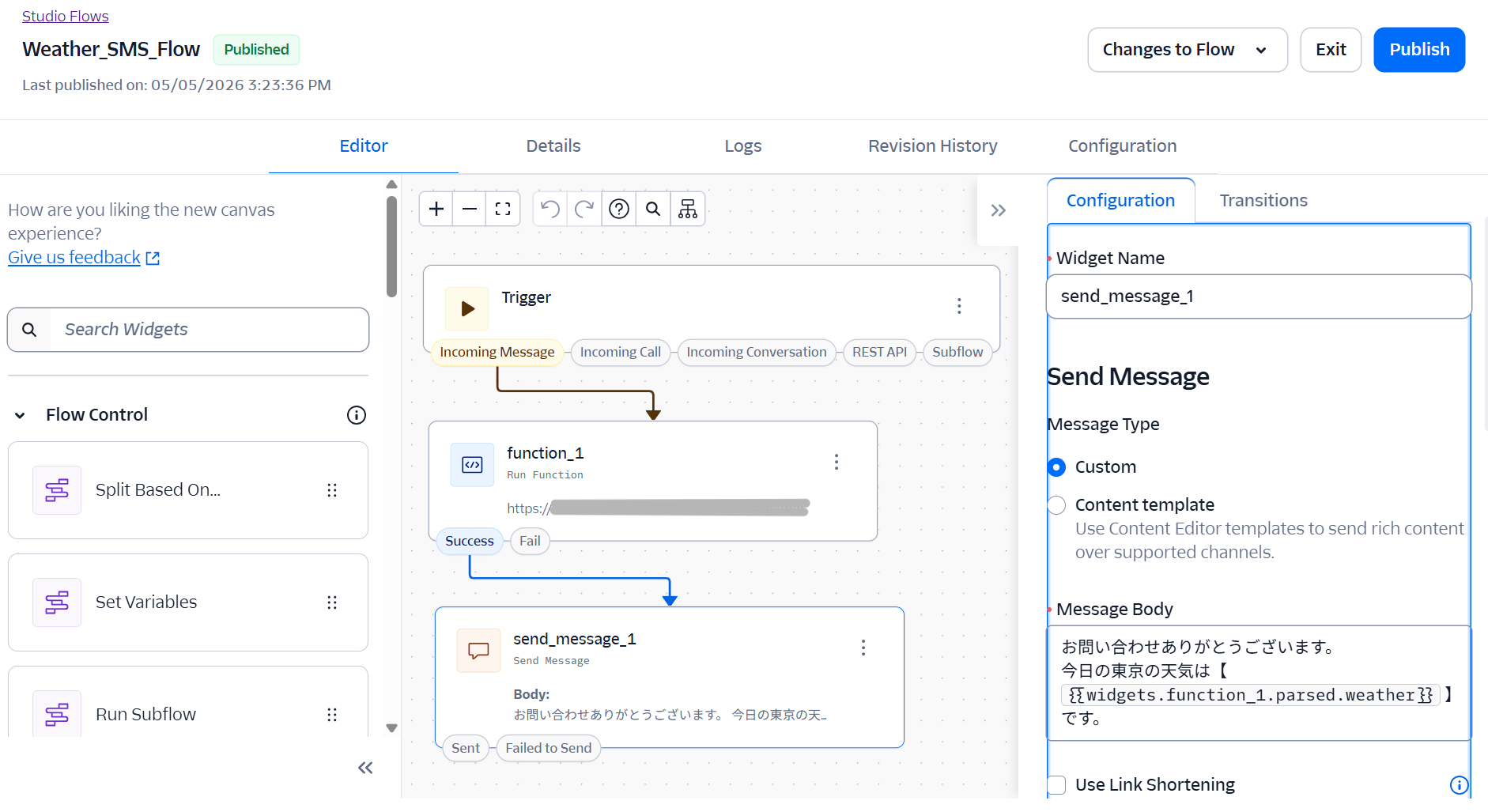Select the Content template message type
1488x812 pixels.
tap(1056, 505)
